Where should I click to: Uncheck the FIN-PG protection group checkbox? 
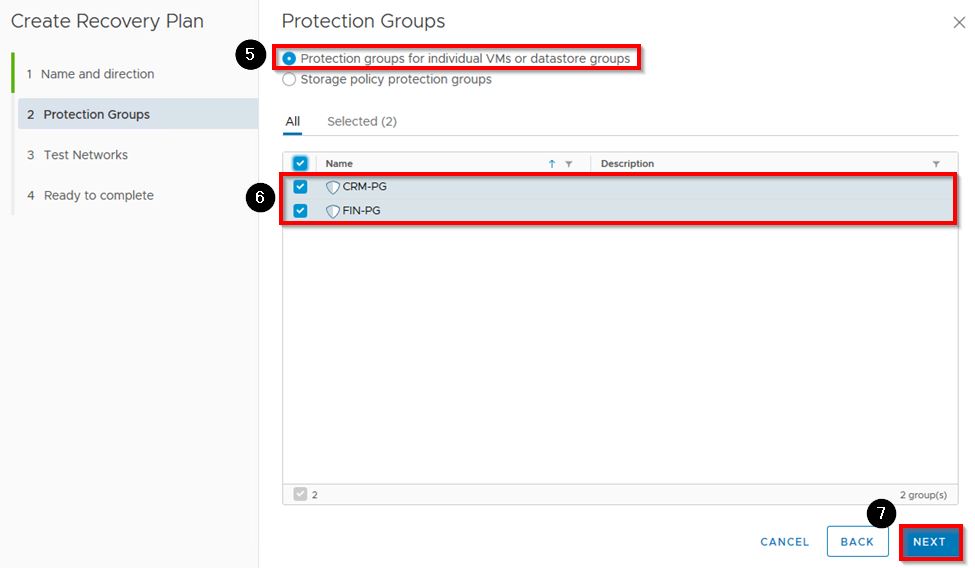300,211
